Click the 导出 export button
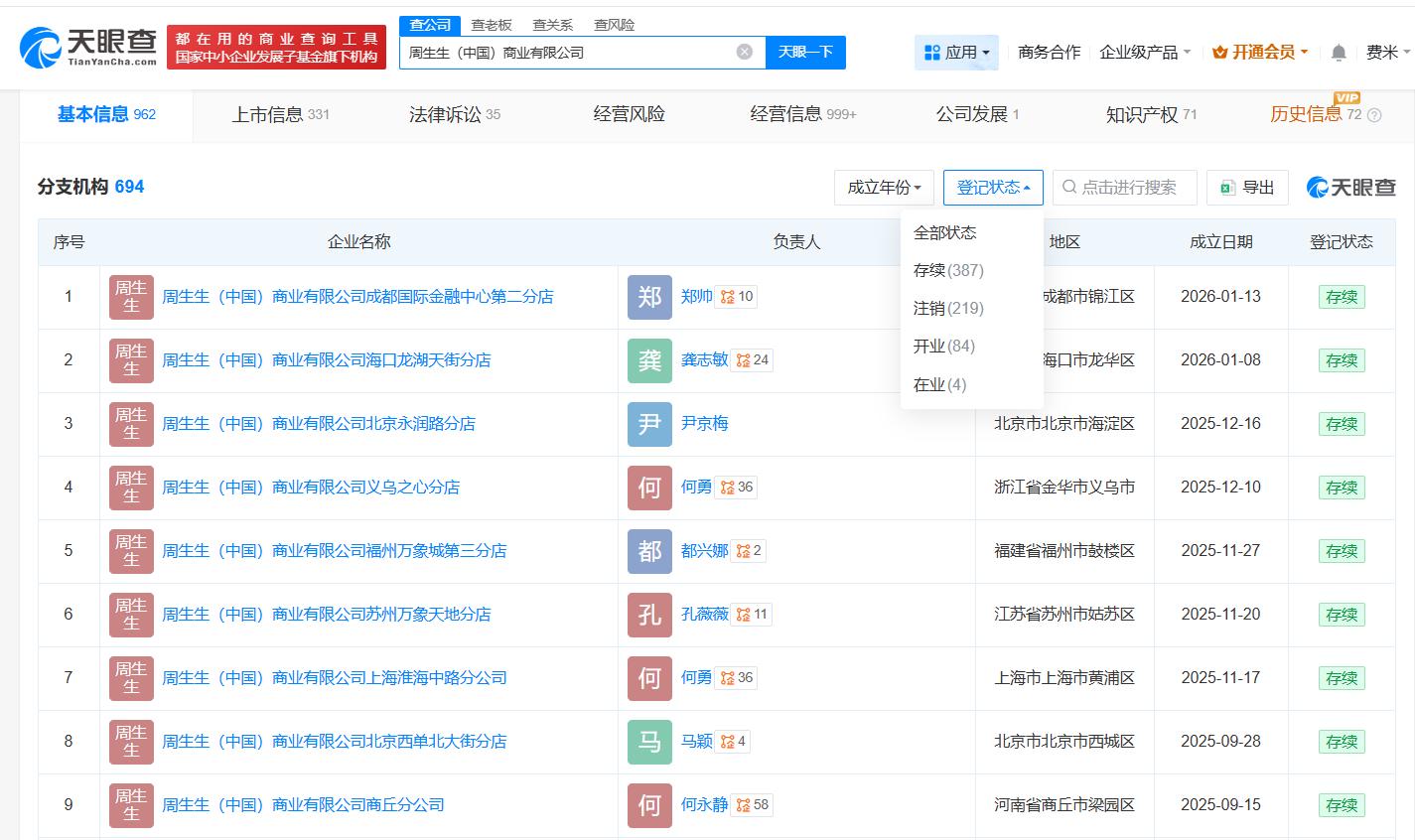Image resolution: width=1415 pixels, height=840 pixels. tap(1247, 187)
